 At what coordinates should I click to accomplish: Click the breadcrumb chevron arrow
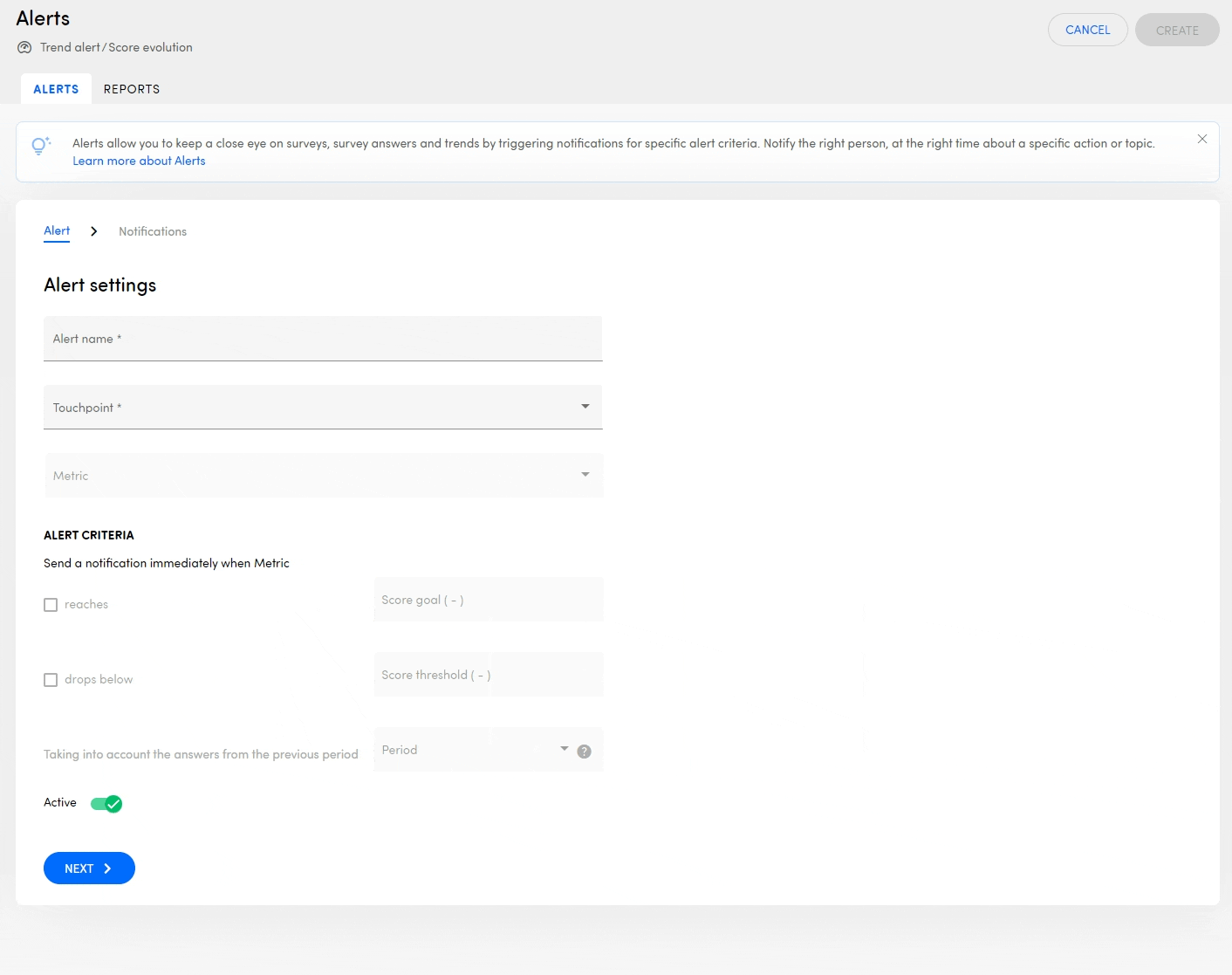pyautogui.click(x=94, y=231)
